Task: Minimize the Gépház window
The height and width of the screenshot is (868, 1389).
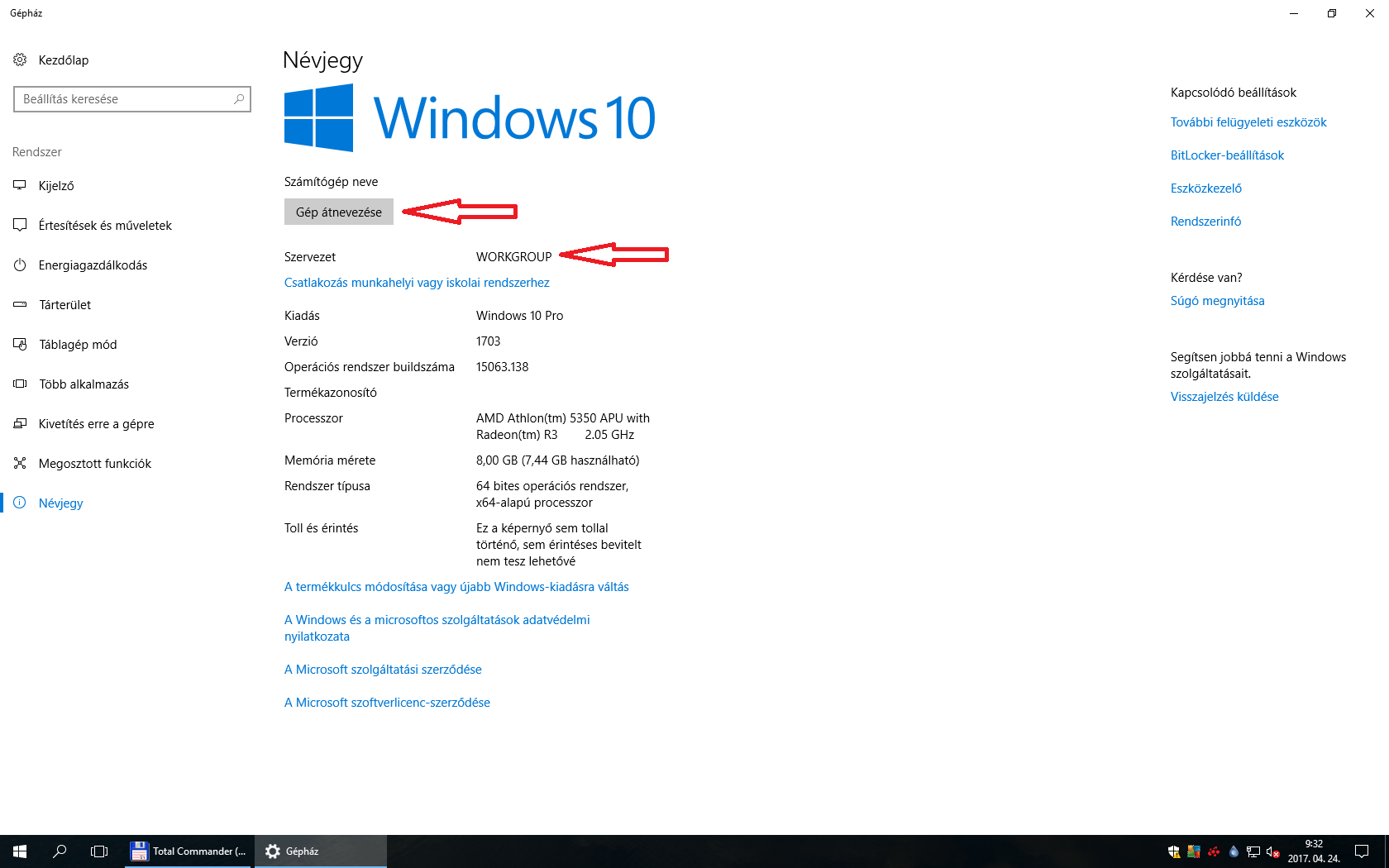Action: point(1294,13)
